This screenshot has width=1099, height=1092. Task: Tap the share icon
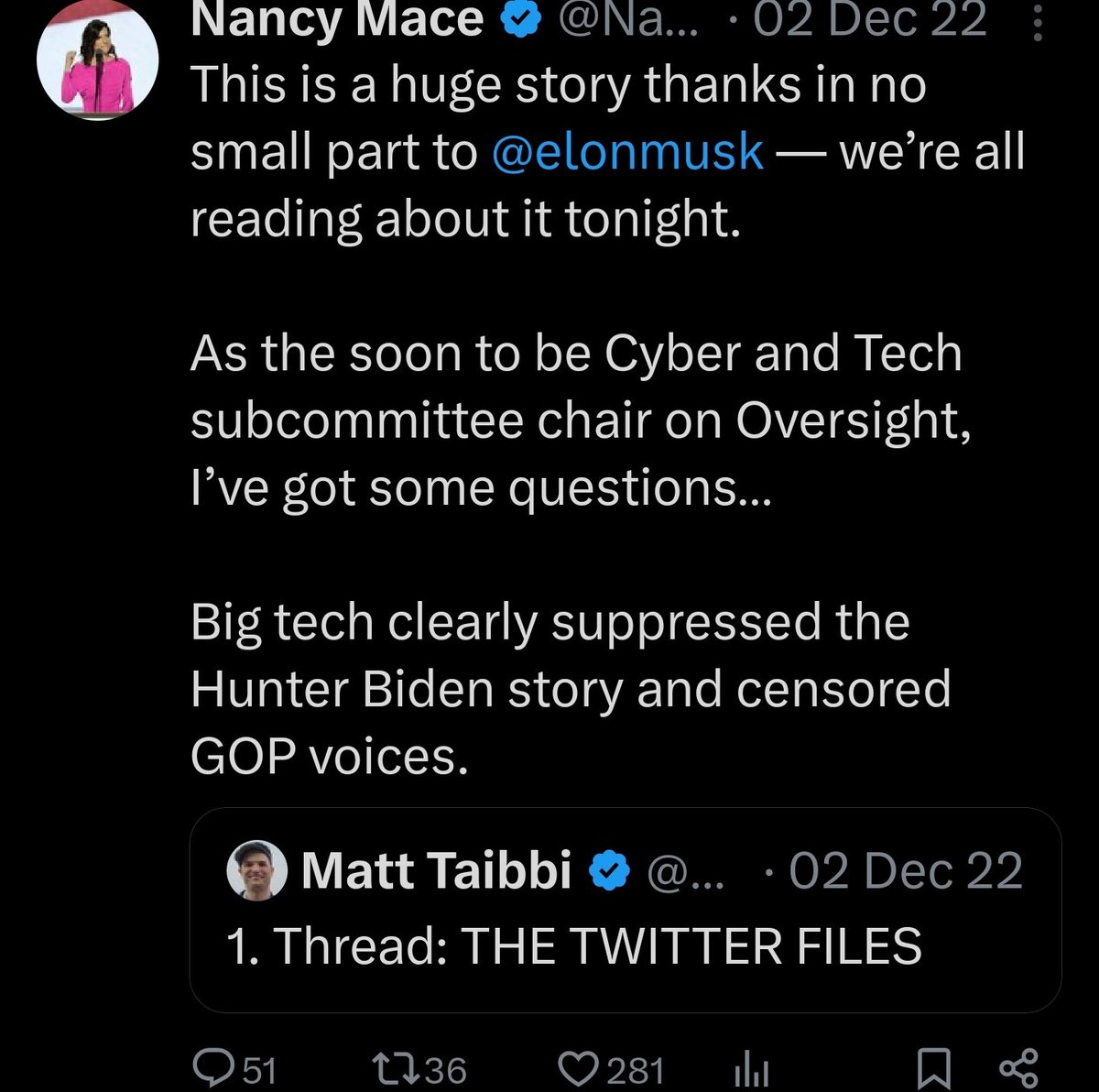pyautogui.click(x=1017, y=1067)
